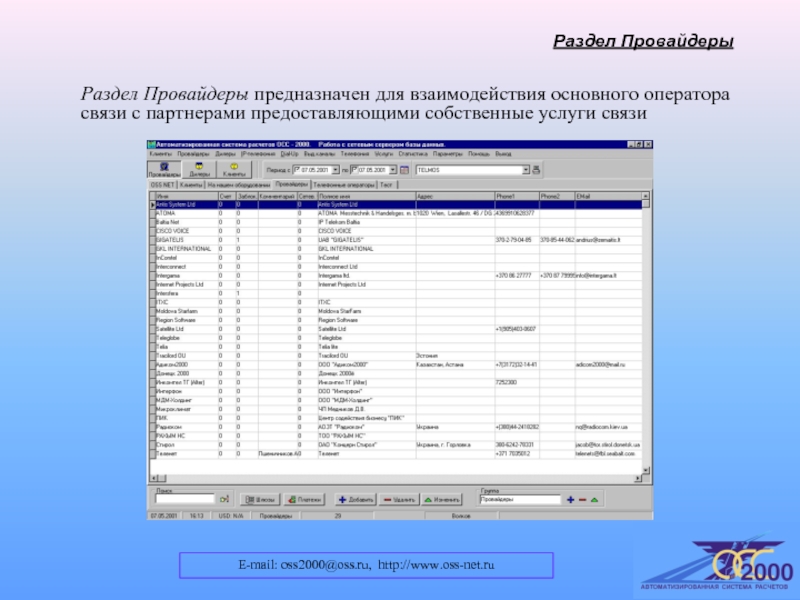Open Дилеры via the toolbar icon
800x600 pixels.
click(x=198, y=170)
